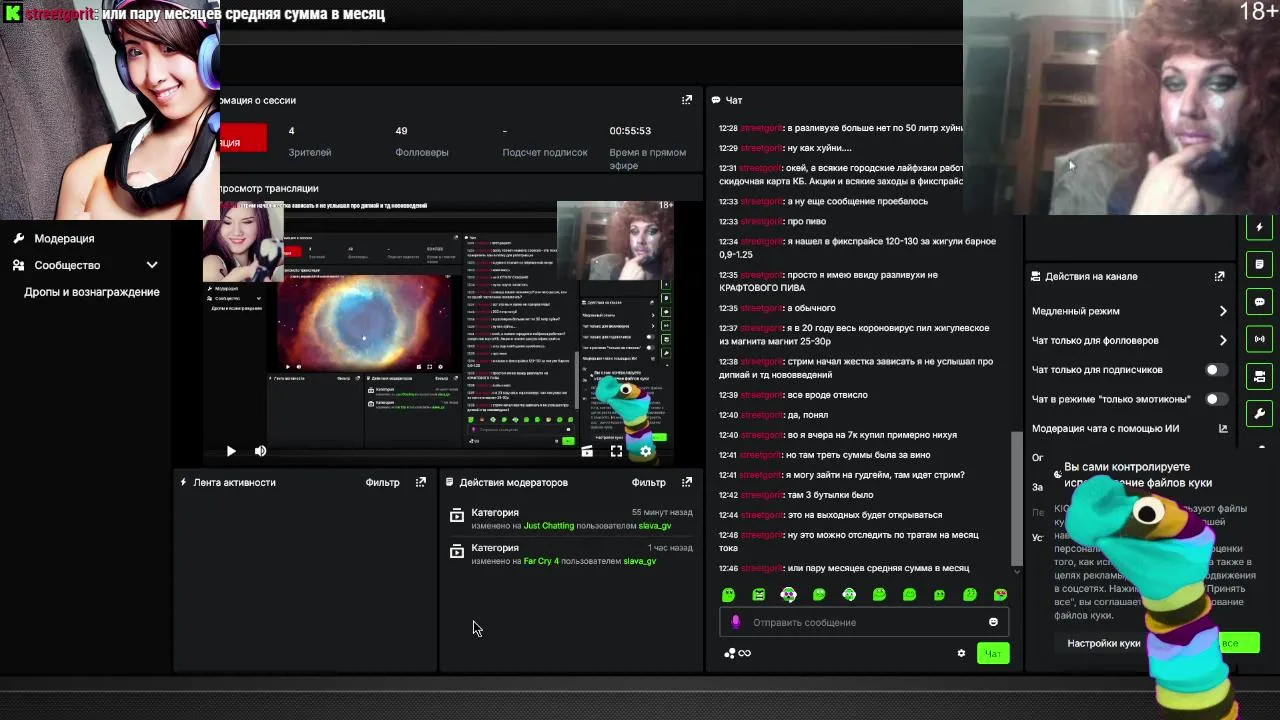
Task: Play the stream preview
Action: (x=231, y=451)
